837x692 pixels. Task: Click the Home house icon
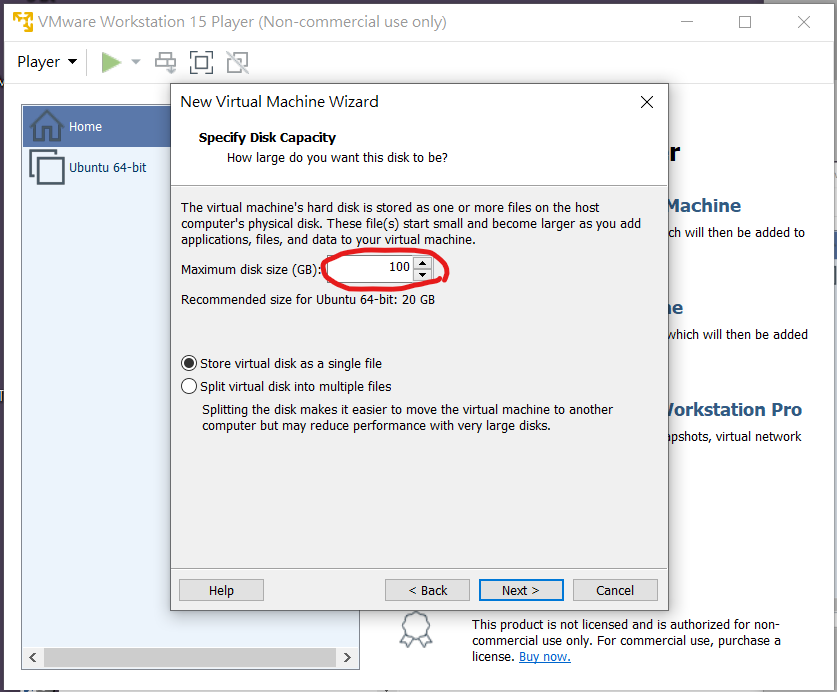(x=46, y=126)
